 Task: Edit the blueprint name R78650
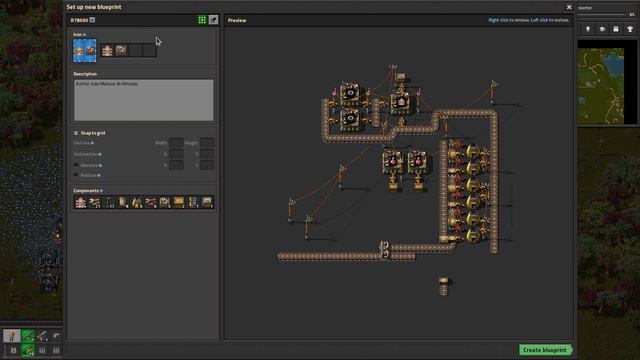coord(92,20)
